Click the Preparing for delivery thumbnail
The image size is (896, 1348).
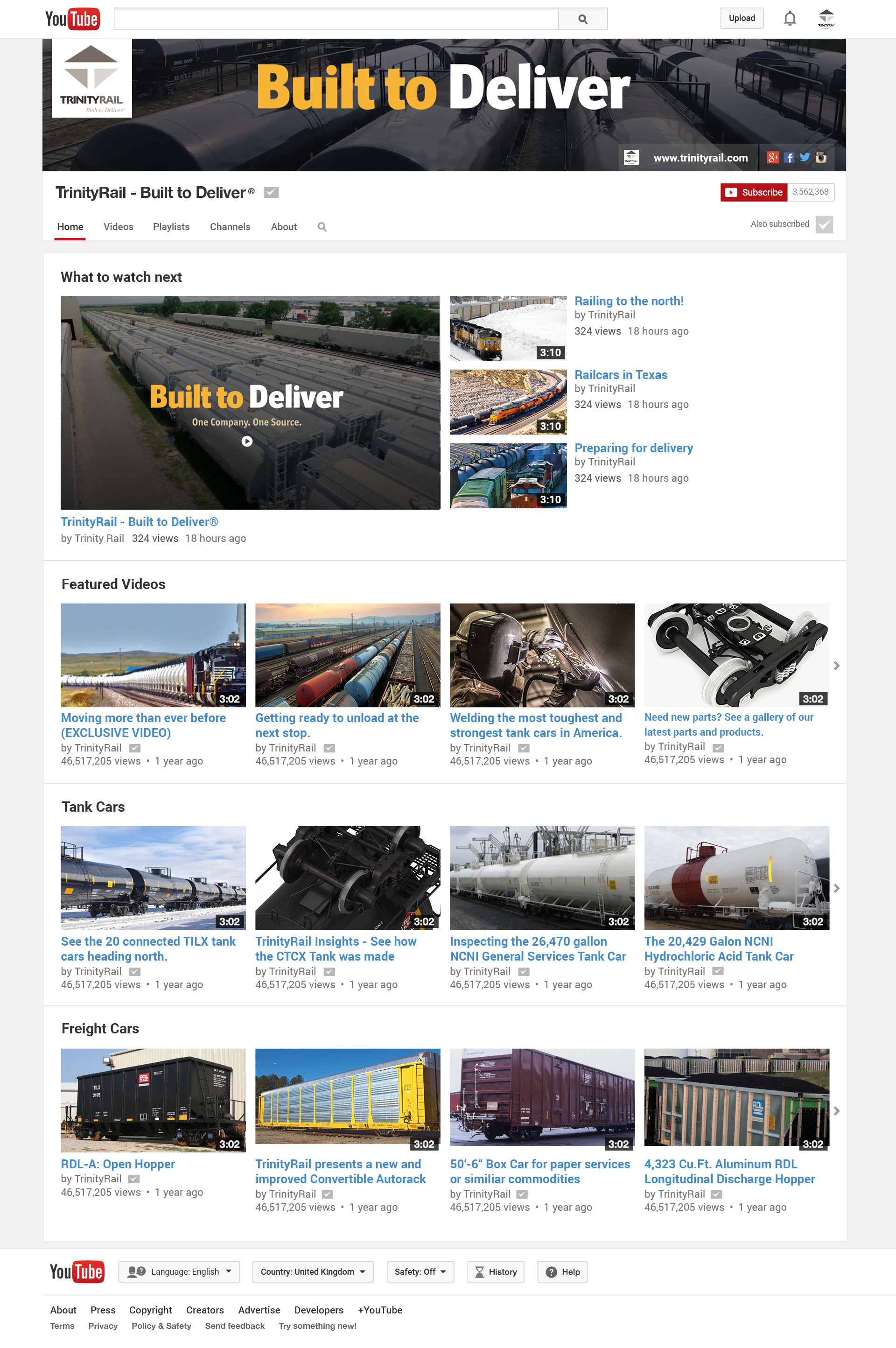coord(508,476)
